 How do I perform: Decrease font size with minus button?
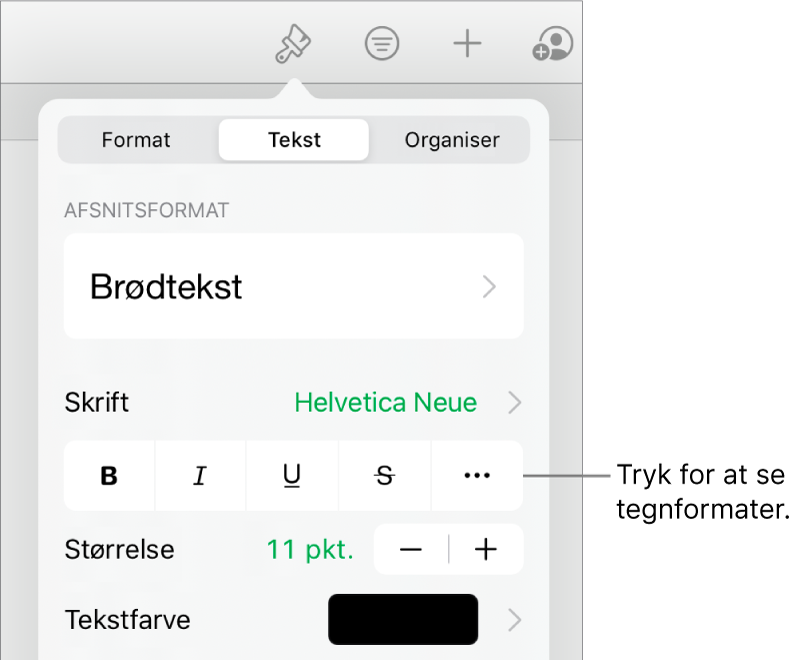411,549
